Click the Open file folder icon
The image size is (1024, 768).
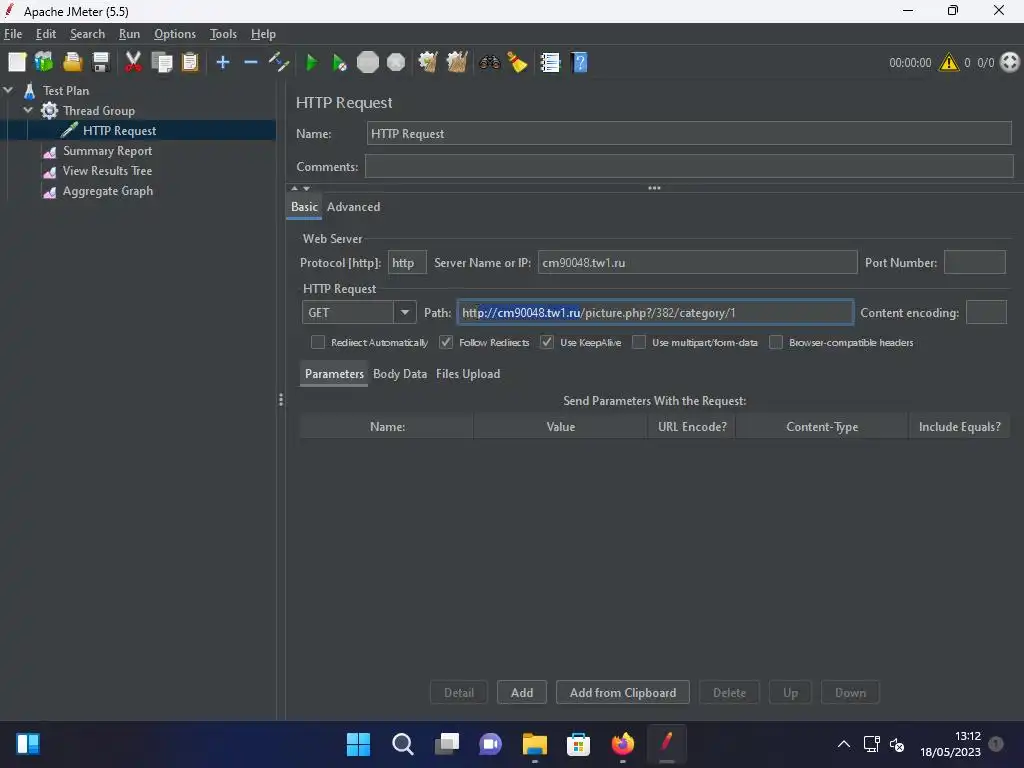click(72, 63)
